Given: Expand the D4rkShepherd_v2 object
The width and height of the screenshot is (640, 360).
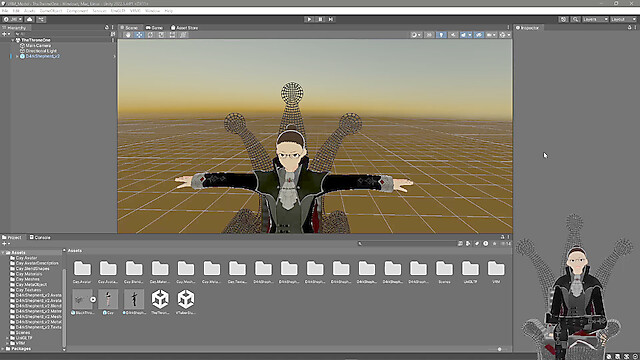Looking at the screenshot, I should tap(17, 56).
